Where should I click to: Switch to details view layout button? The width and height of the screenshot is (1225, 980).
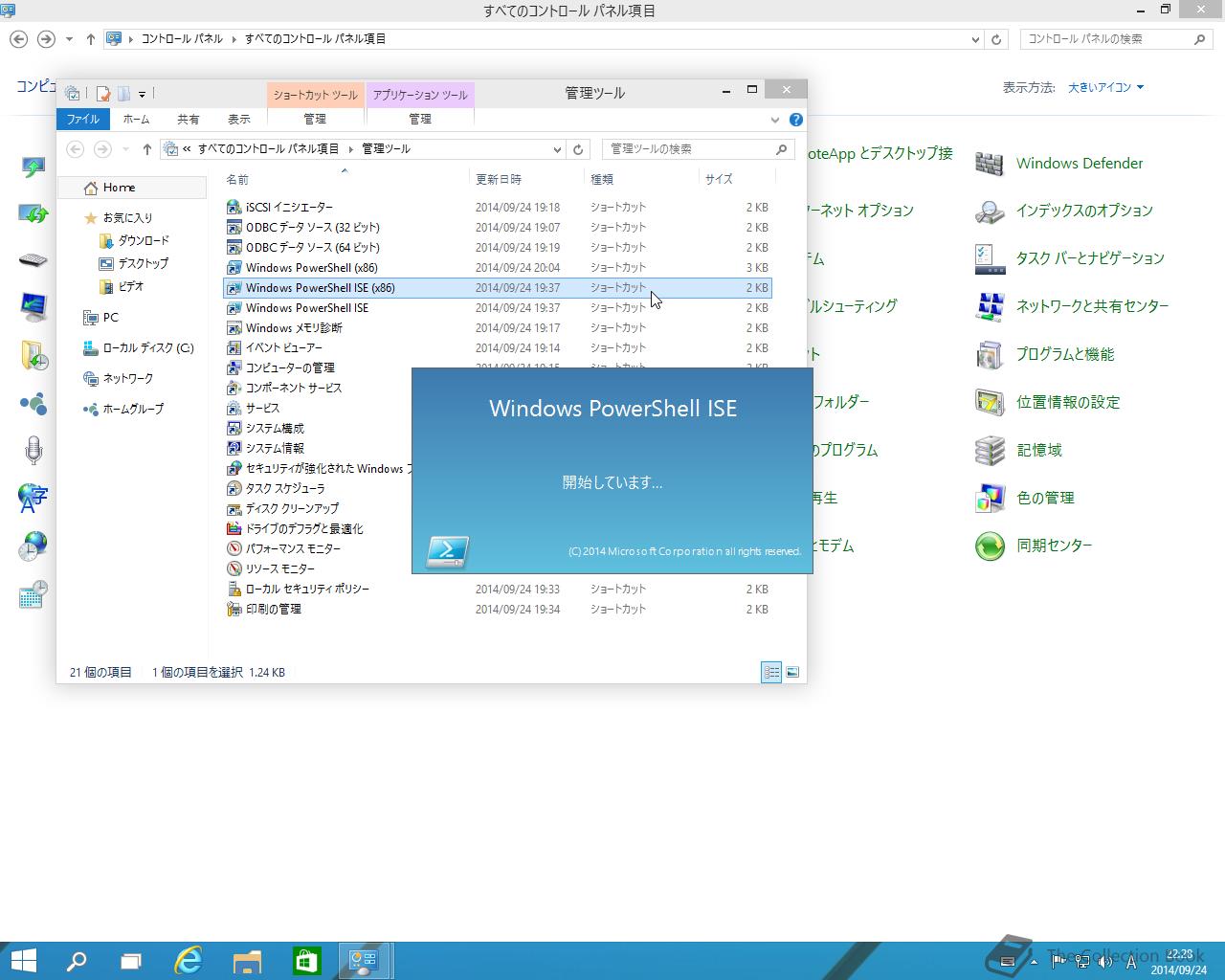pos(771,672)
